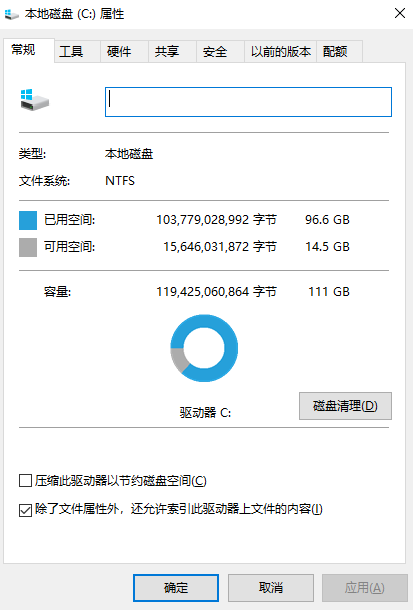The width and height of the screenshot is (413, 610).
Task: Click the 103,779,028,992 字节 value
Action: 216,220
